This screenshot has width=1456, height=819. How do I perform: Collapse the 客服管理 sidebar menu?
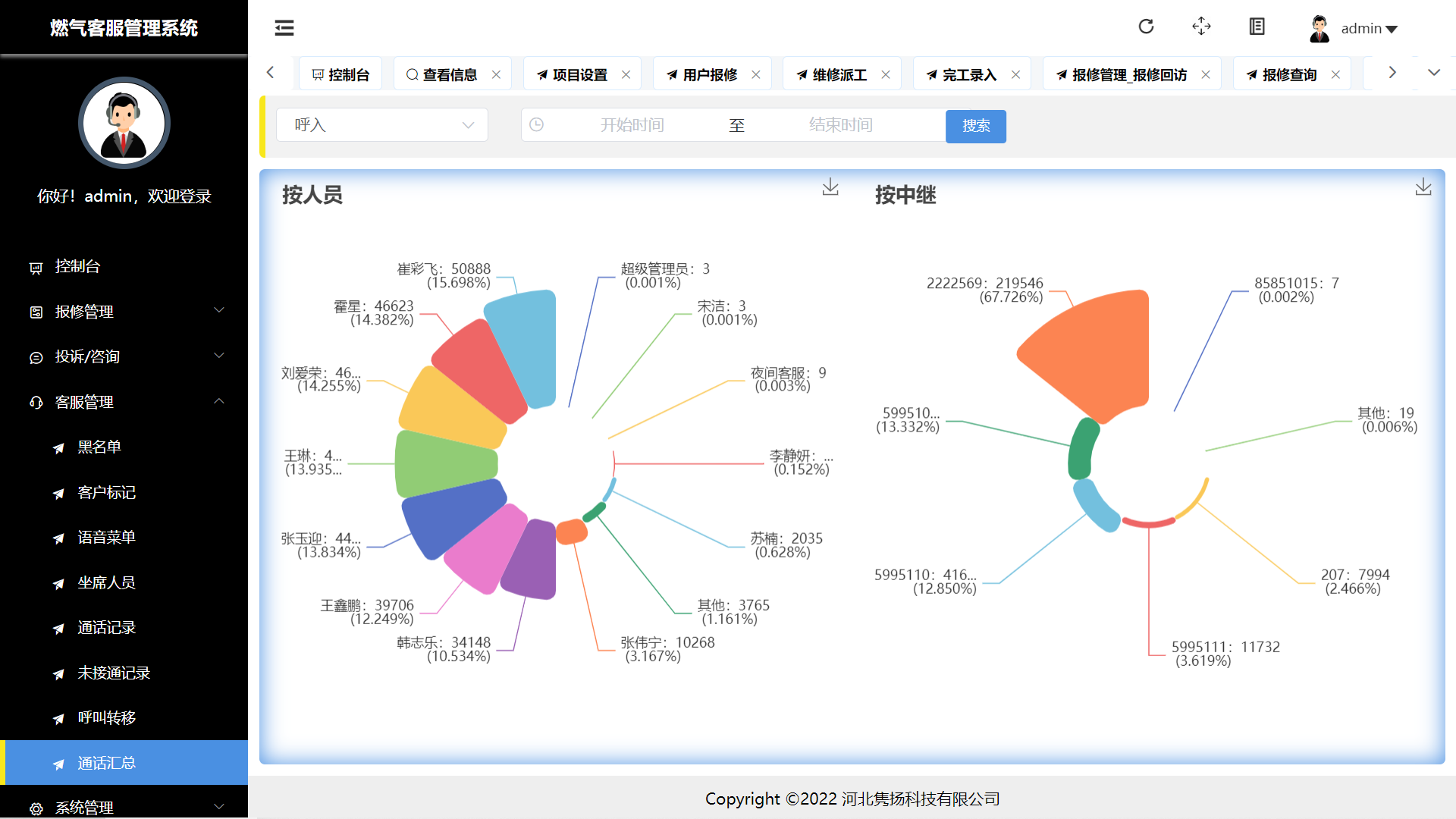coord(124,402)
